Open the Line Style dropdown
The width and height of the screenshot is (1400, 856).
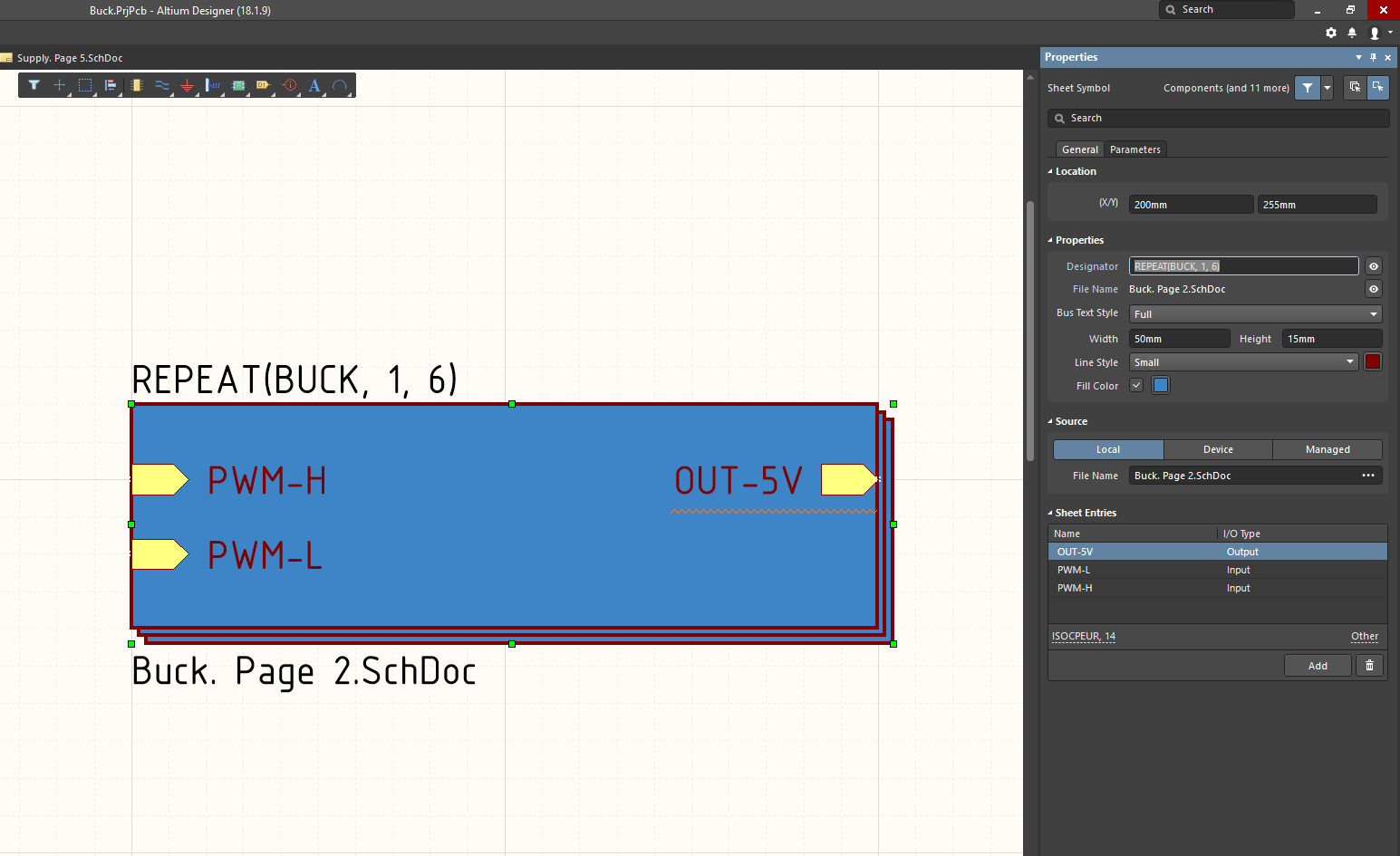1243,362
